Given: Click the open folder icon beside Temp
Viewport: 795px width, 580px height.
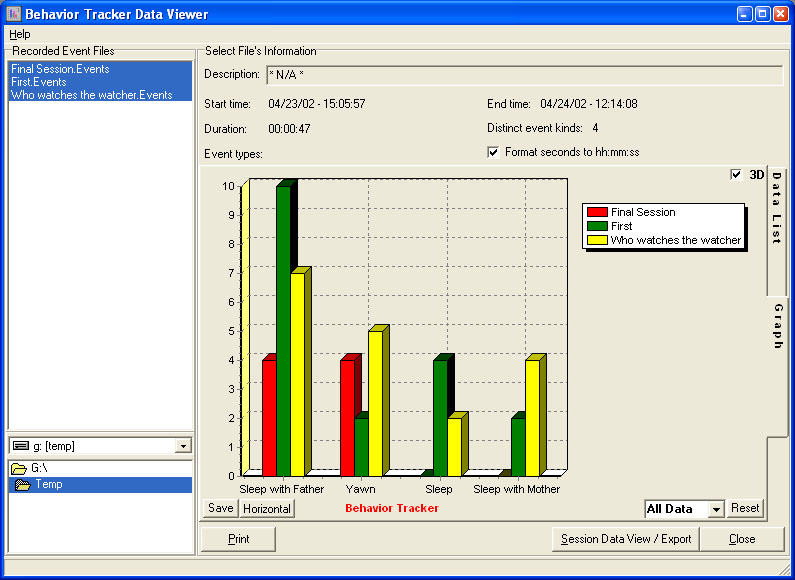Looking at the screenshot, I should pos(23,485).
